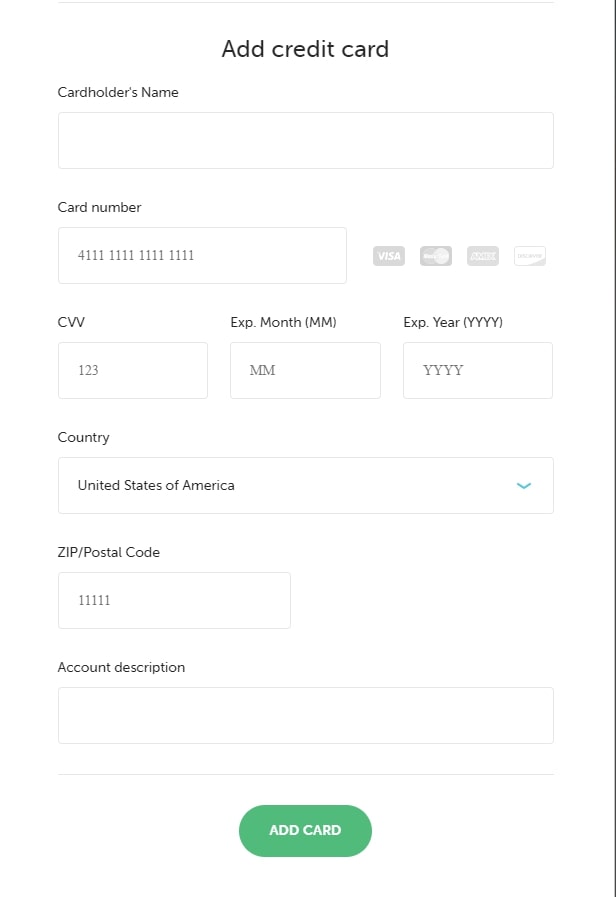
Task: Click the Exp. Year YYYY field
Action: click(x=478, y=370)
